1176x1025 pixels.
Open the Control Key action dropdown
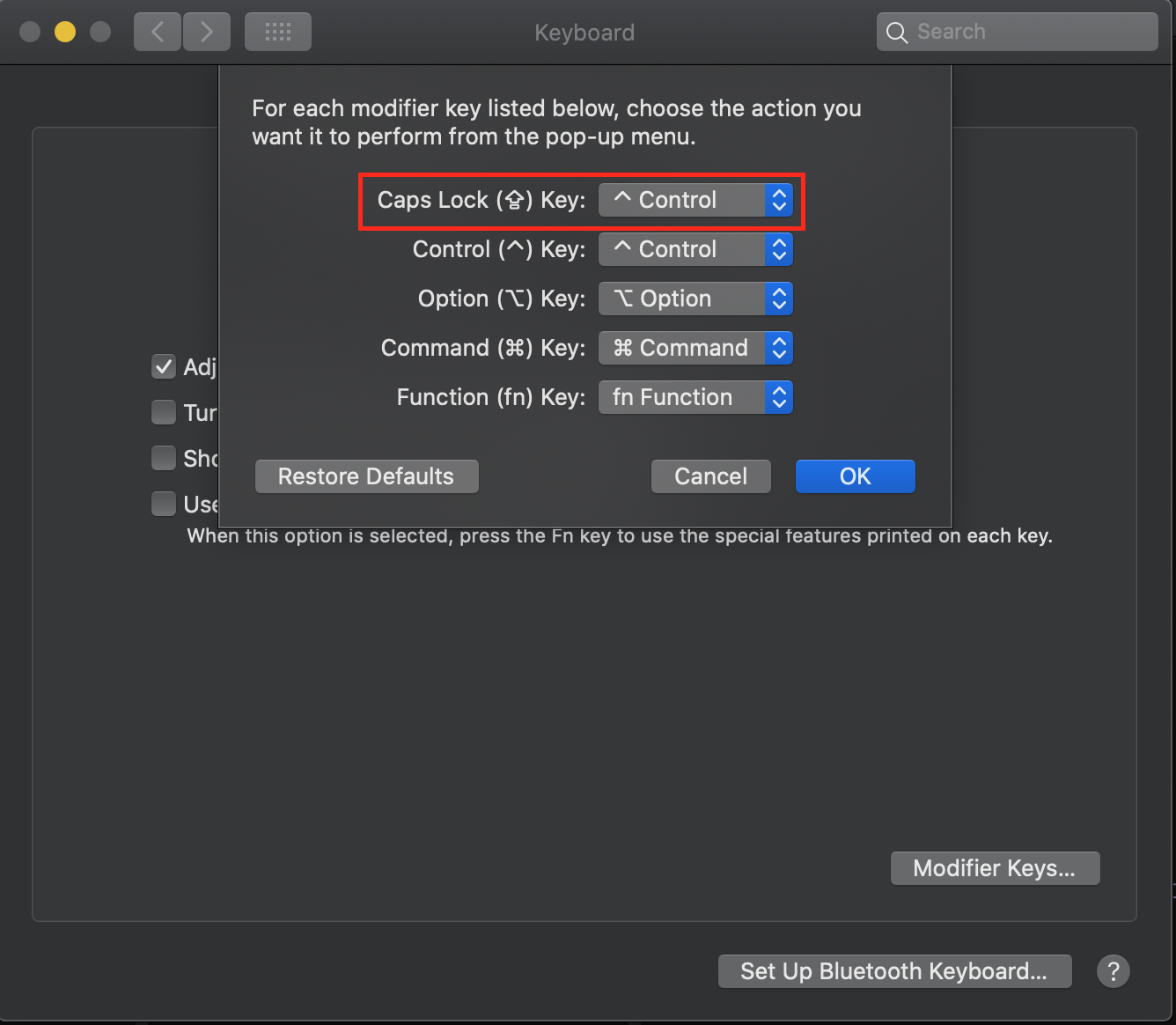pos(695,249)
